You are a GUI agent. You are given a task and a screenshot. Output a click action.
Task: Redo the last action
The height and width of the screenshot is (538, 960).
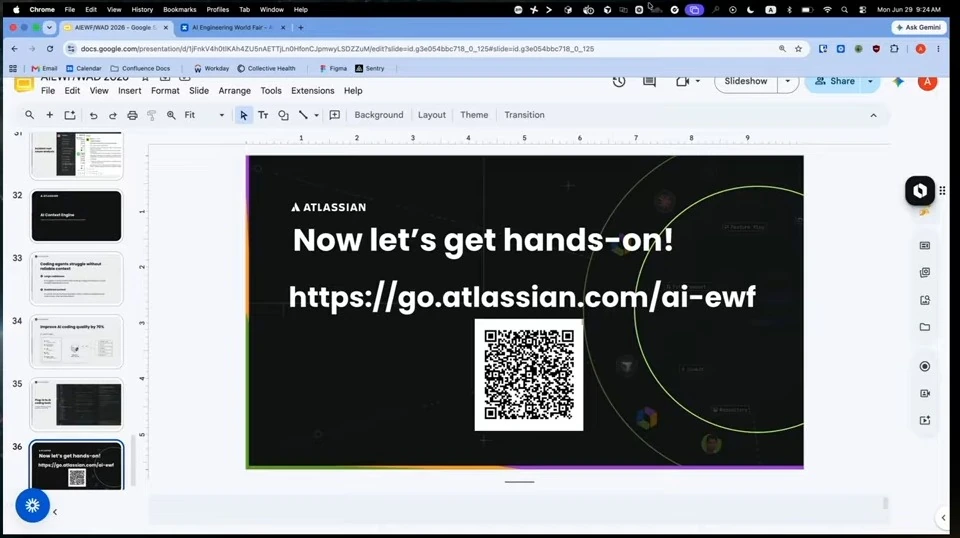click(x=113, y=115)
